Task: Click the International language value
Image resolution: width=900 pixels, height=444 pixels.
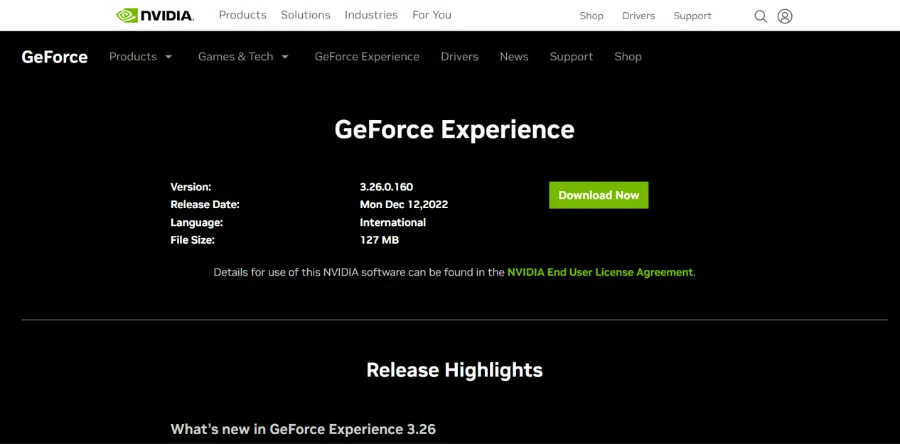Action: click(393, 223)
